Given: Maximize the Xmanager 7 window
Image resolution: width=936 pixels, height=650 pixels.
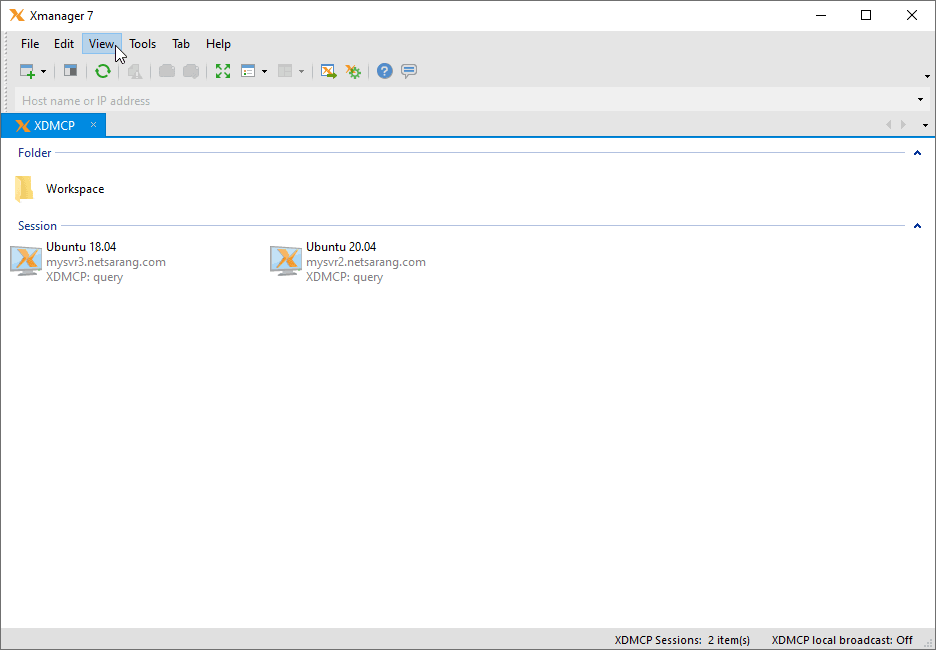Looking at the screenshot, I should tap(866, 16).
